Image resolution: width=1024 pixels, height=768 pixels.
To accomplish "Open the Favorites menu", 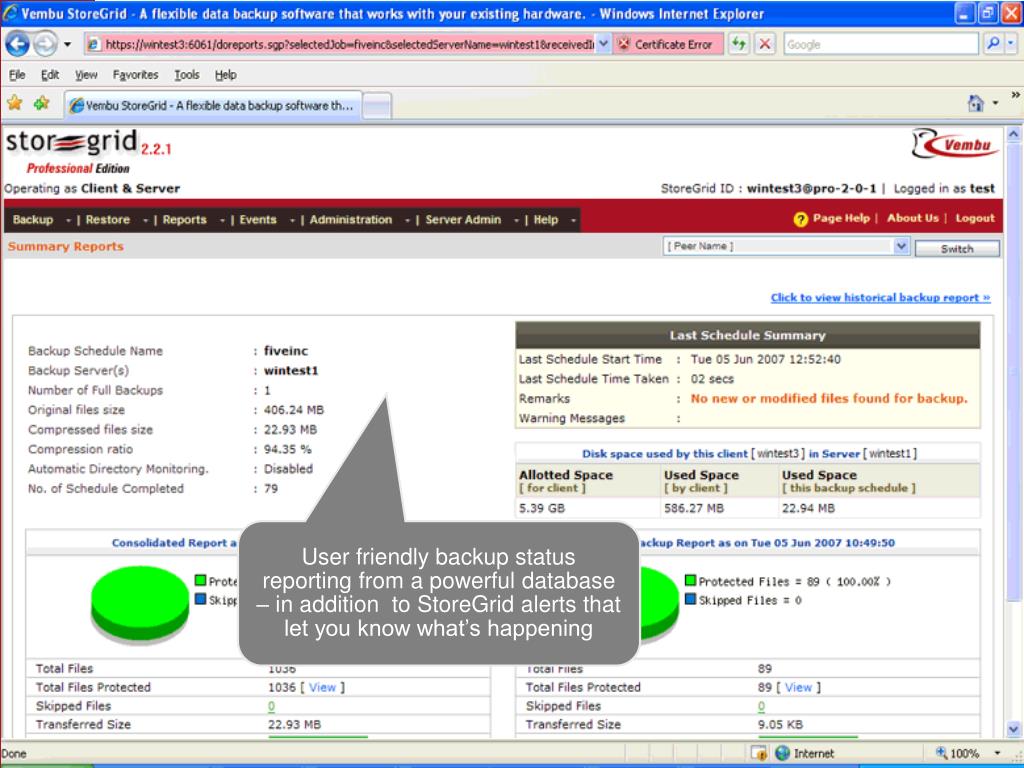I will point(135,75).
